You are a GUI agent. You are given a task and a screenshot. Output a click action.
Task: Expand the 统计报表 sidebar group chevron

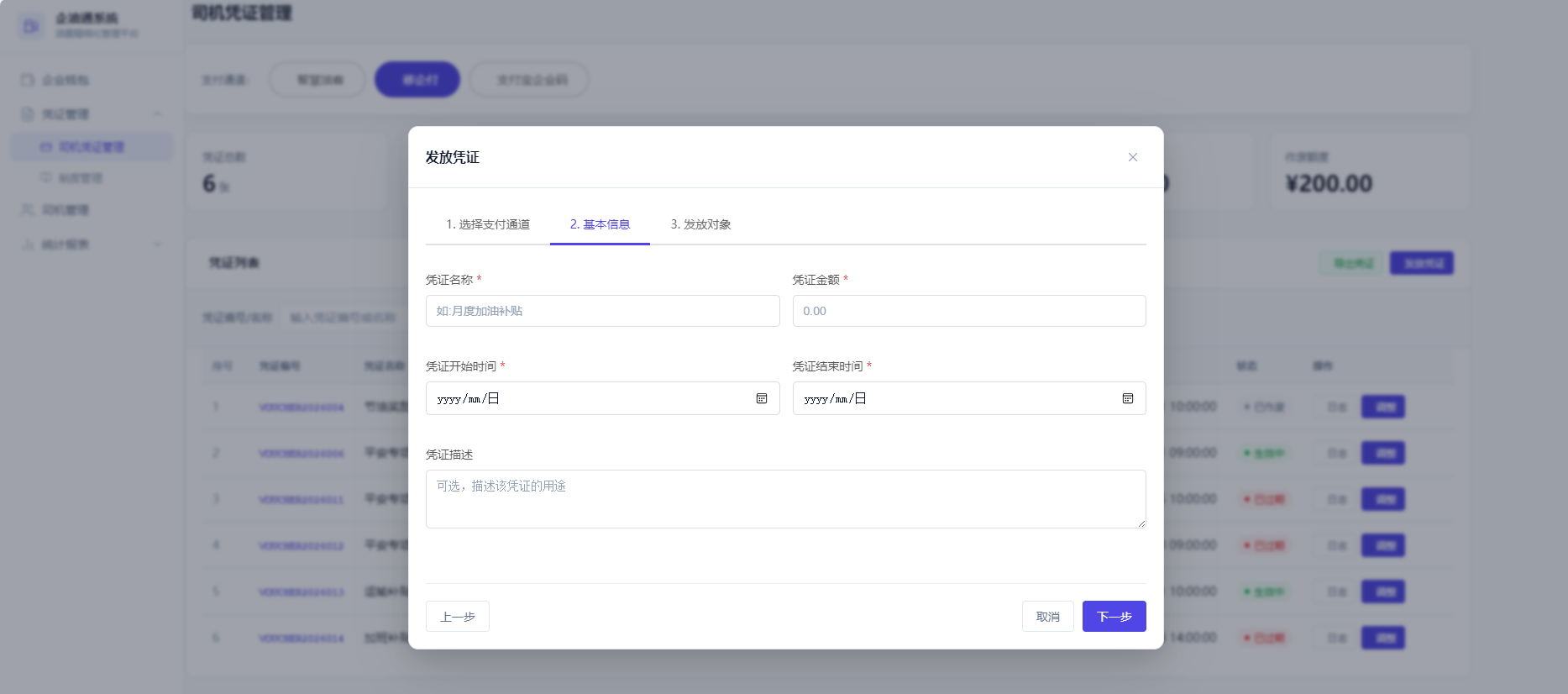click(x=157, y=244)
